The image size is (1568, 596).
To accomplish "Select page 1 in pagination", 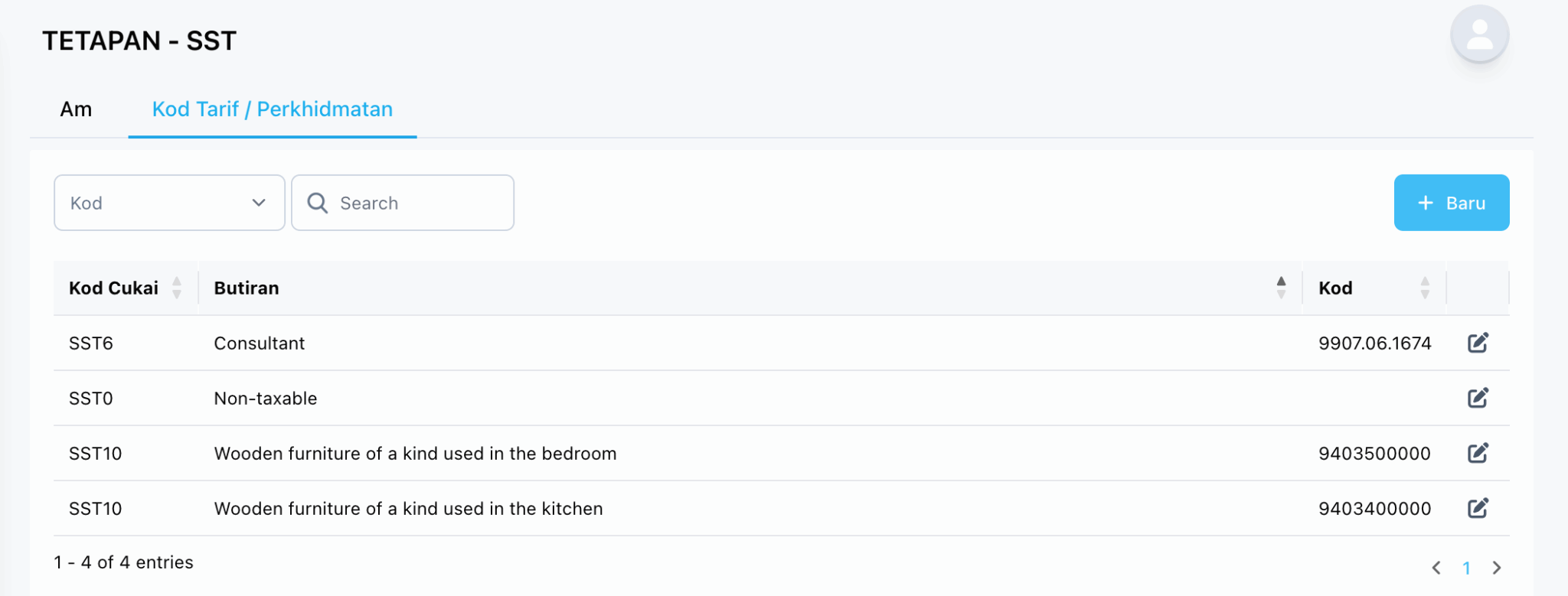I will tap(1466, 568).
